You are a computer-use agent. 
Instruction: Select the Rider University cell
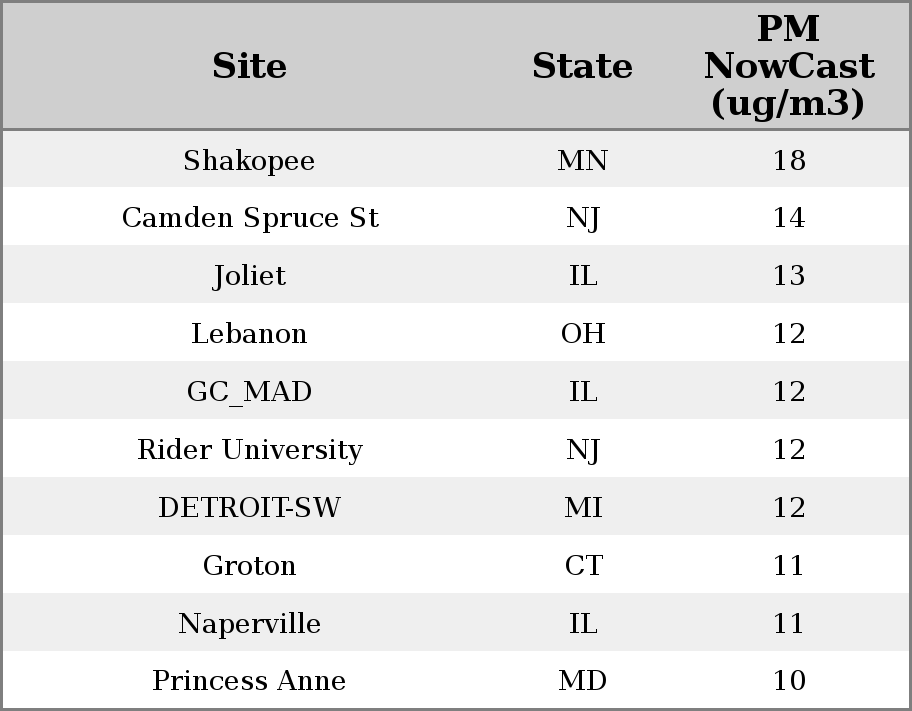pos(249,449)
